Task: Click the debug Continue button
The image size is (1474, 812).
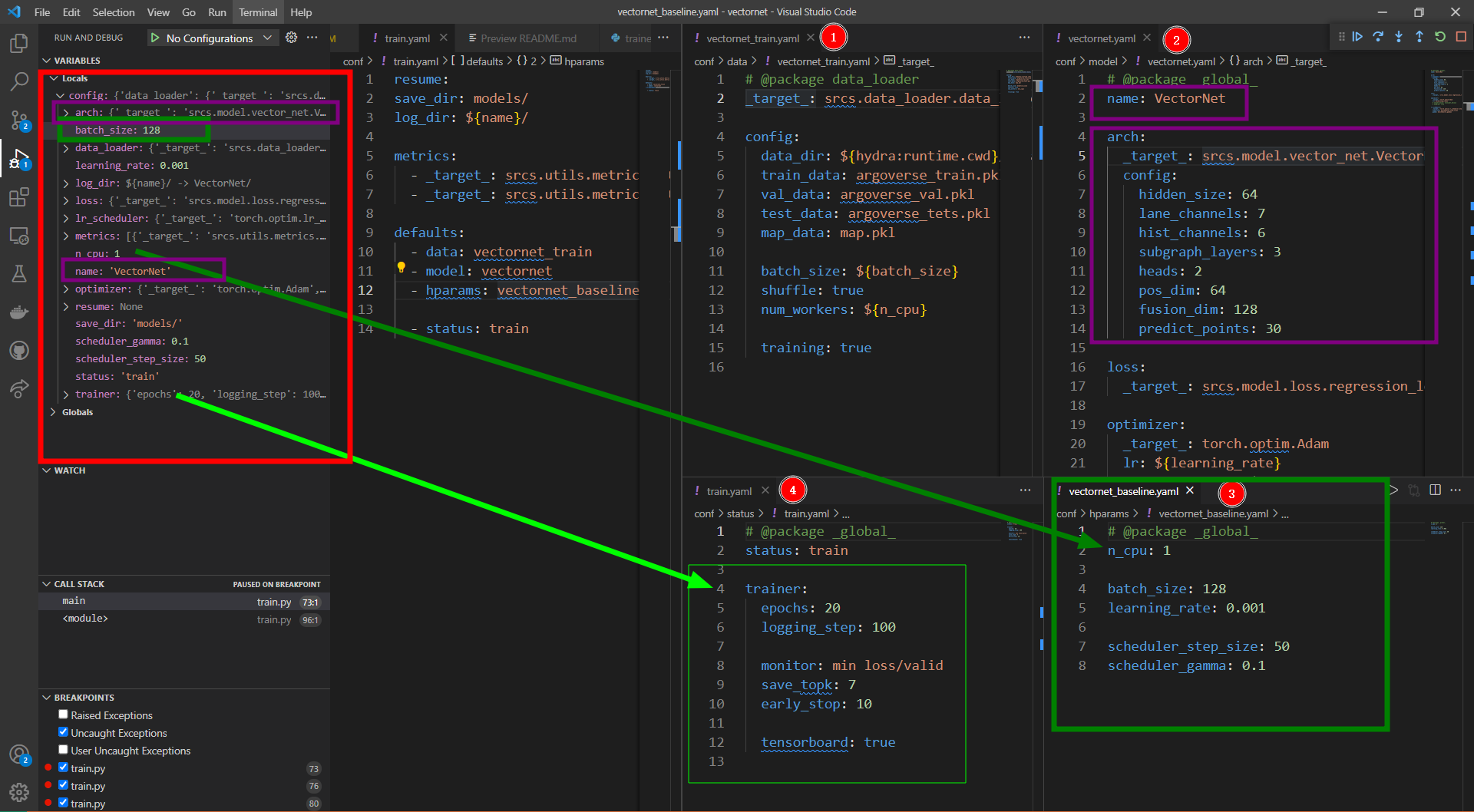Action: [x=1358, y=37]
